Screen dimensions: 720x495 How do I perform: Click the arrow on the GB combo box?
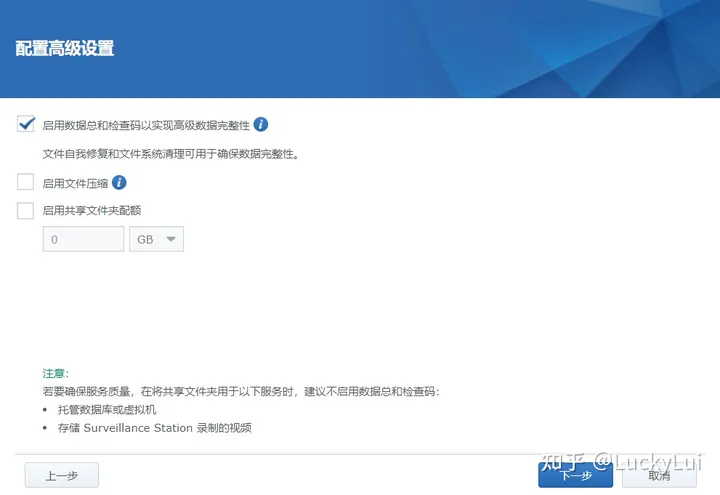[171, 240]
